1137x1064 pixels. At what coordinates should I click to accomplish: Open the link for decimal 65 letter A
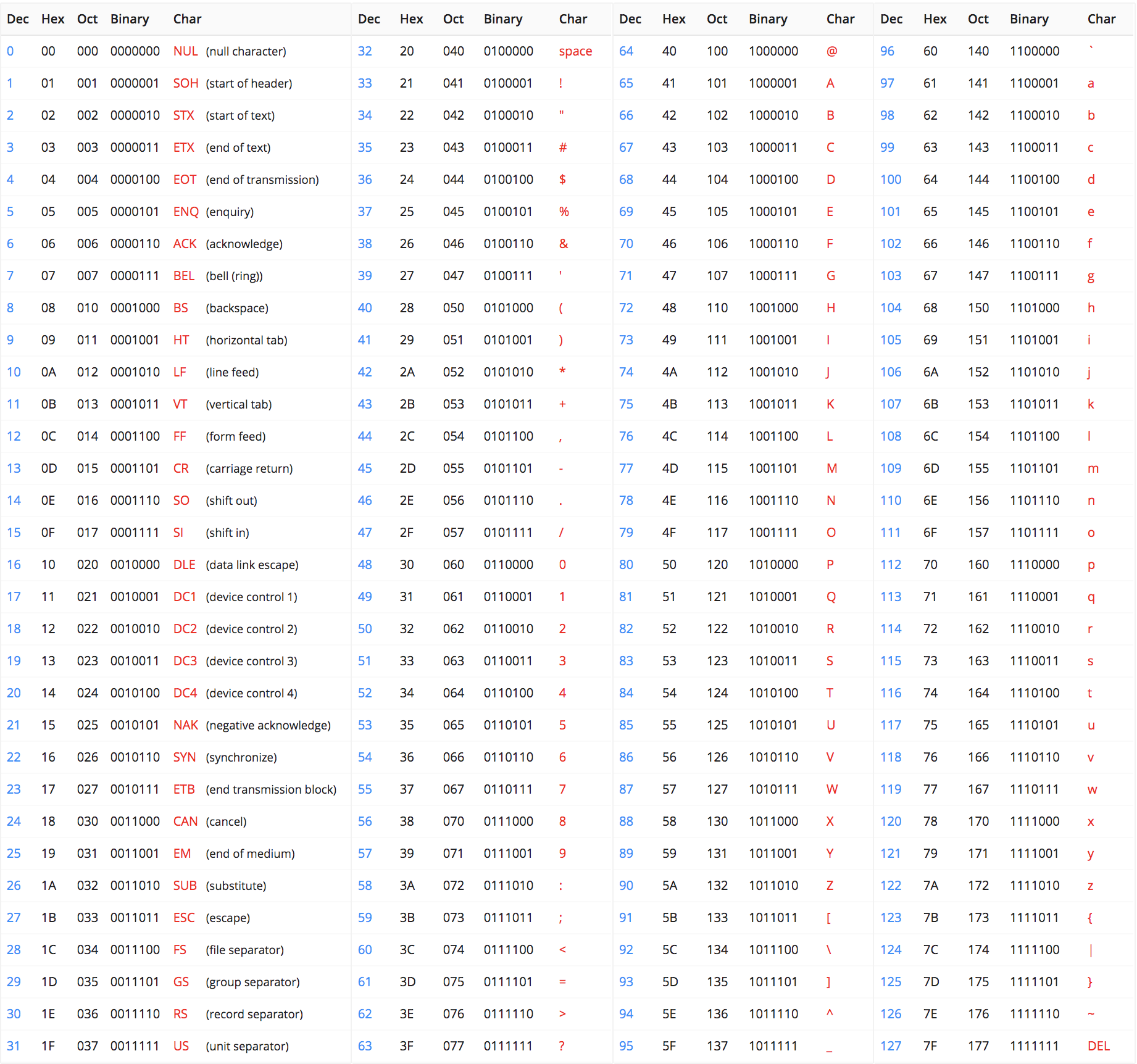click(626, 83)
